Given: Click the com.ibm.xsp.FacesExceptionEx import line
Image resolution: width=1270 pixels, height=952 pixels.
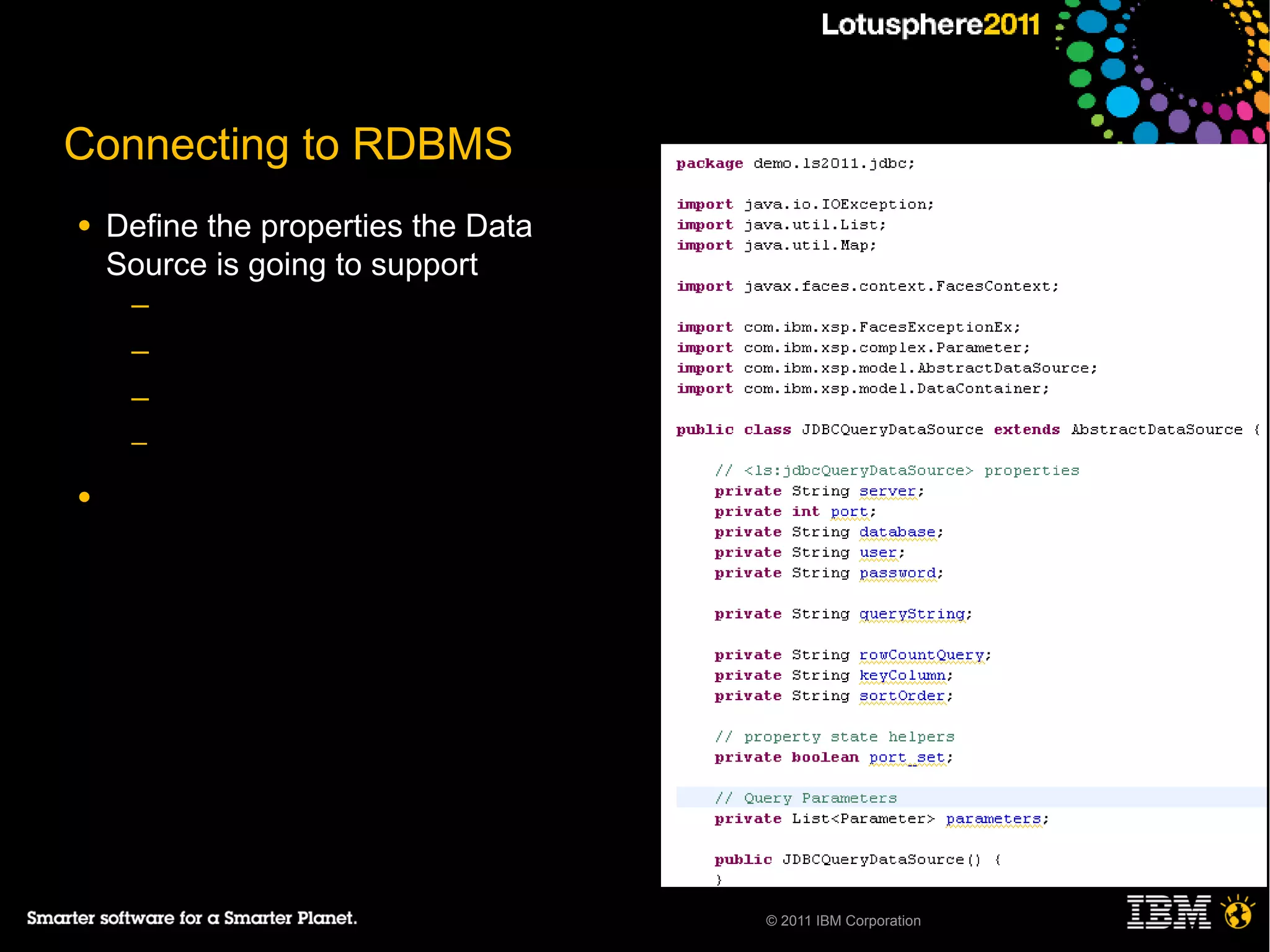Looking at the screenshot, I should 848,327.
